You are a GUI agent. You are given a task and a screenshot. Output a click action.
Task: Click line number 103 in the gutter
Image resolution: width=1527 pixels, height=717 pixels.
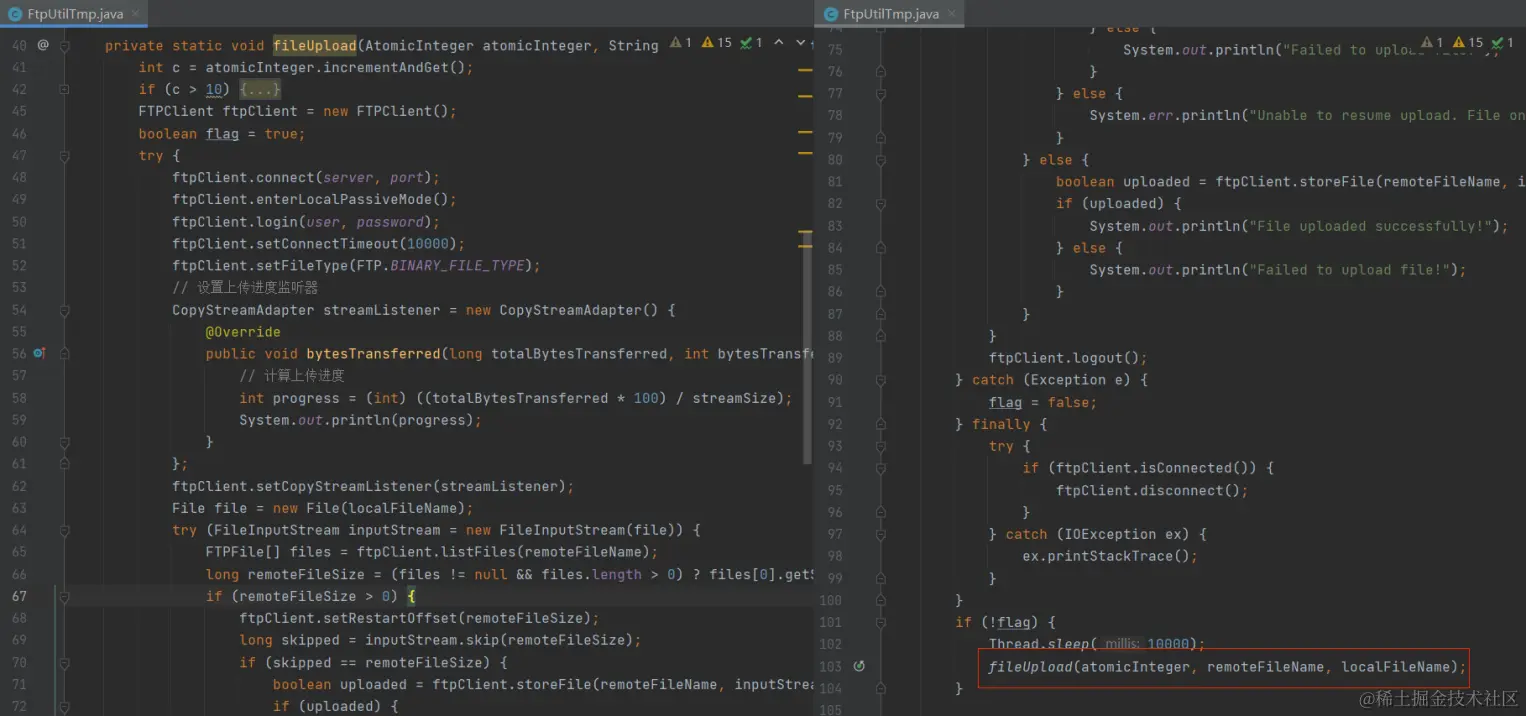(x=831, y=666)
